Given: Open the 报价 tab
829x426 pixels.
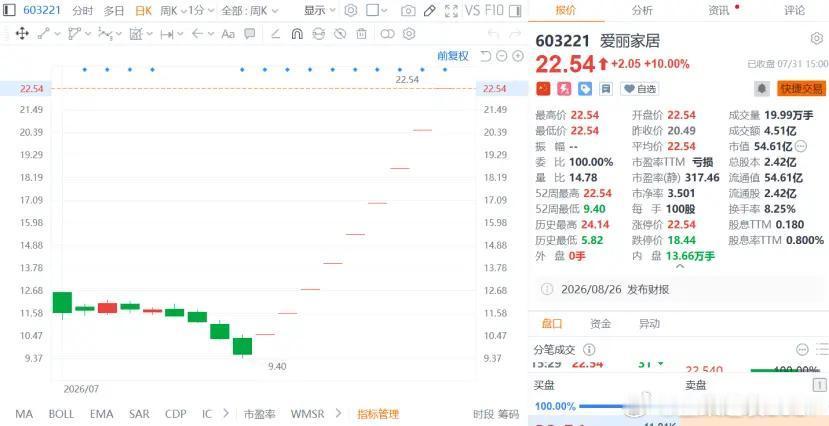Looking at the screenshot, I should click(x=566, y=10).
